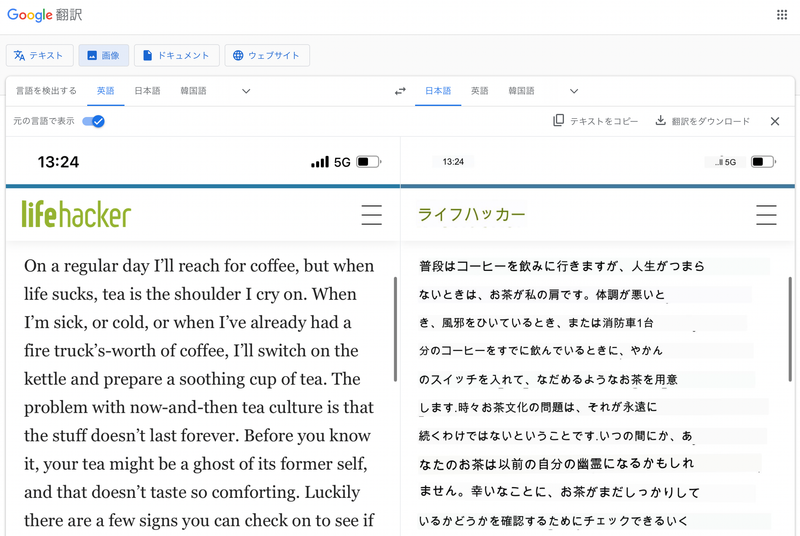
Task: Click hamburger menu icon in translated image
Action: [766, 215]
